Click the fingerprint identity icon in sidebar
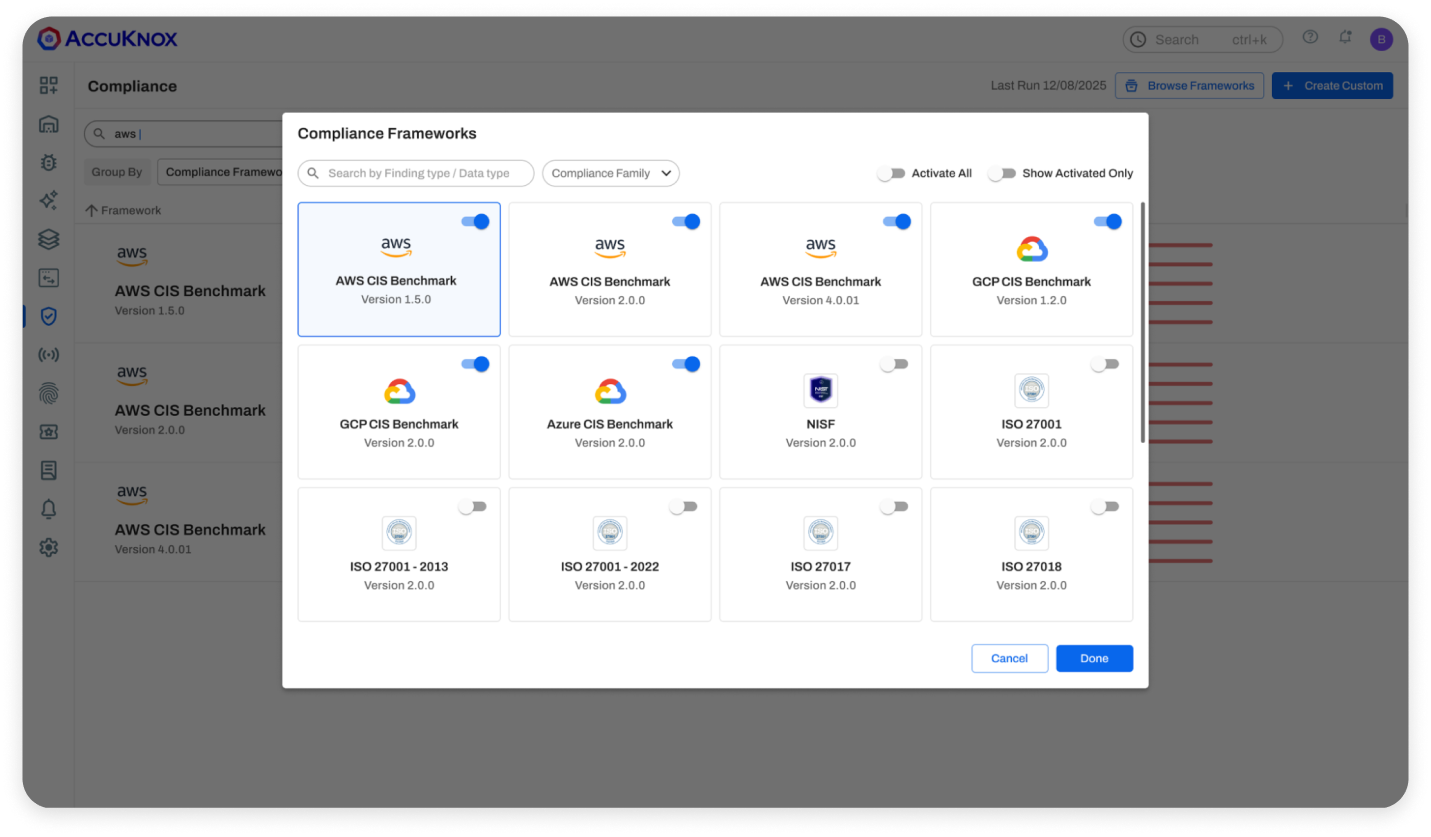The image size is (1431, 837). pos(47,392)
